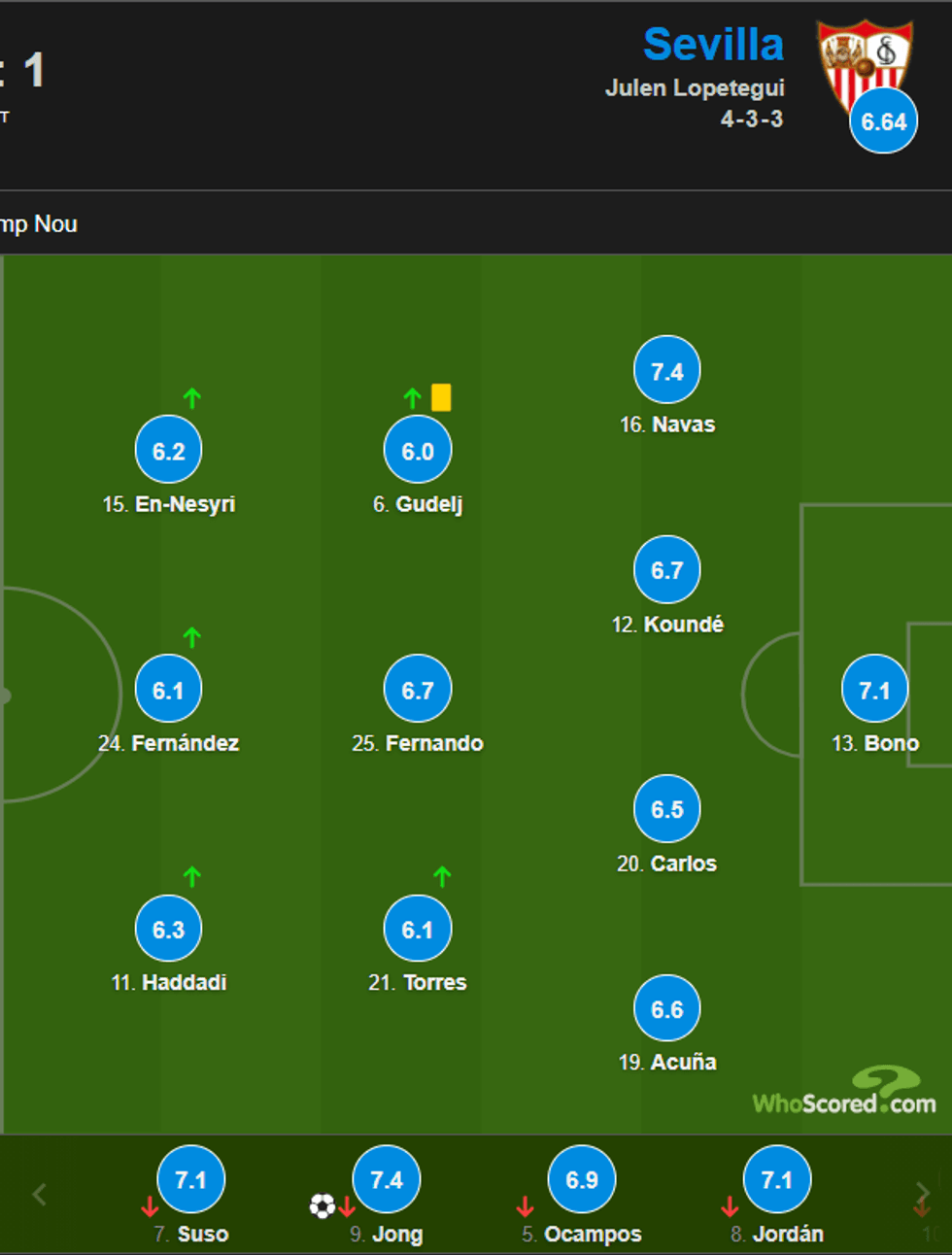Click the Acuña player name label

pos(682,1062)
